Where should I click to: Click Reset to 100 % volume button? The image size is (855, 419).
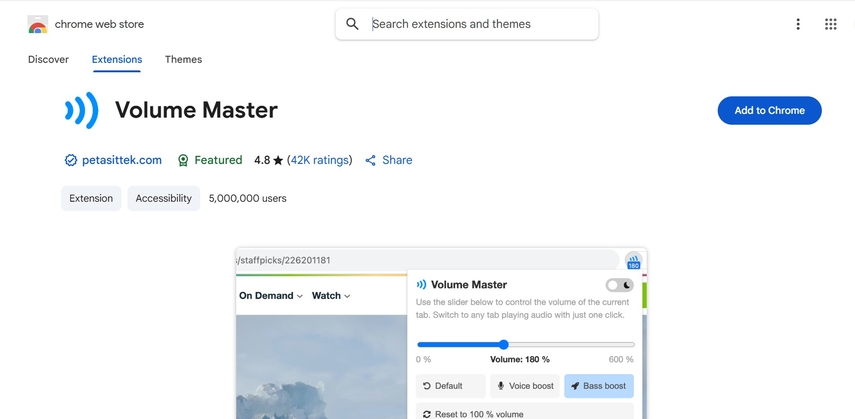click(525, 411)
